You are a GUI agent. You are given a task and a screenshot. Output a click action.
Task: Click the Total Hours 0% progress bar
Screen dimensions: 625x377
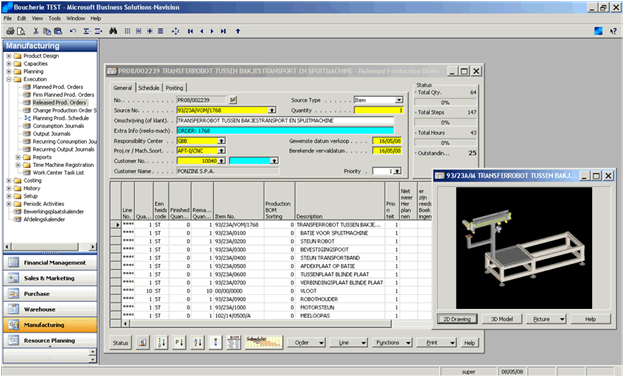445,143
